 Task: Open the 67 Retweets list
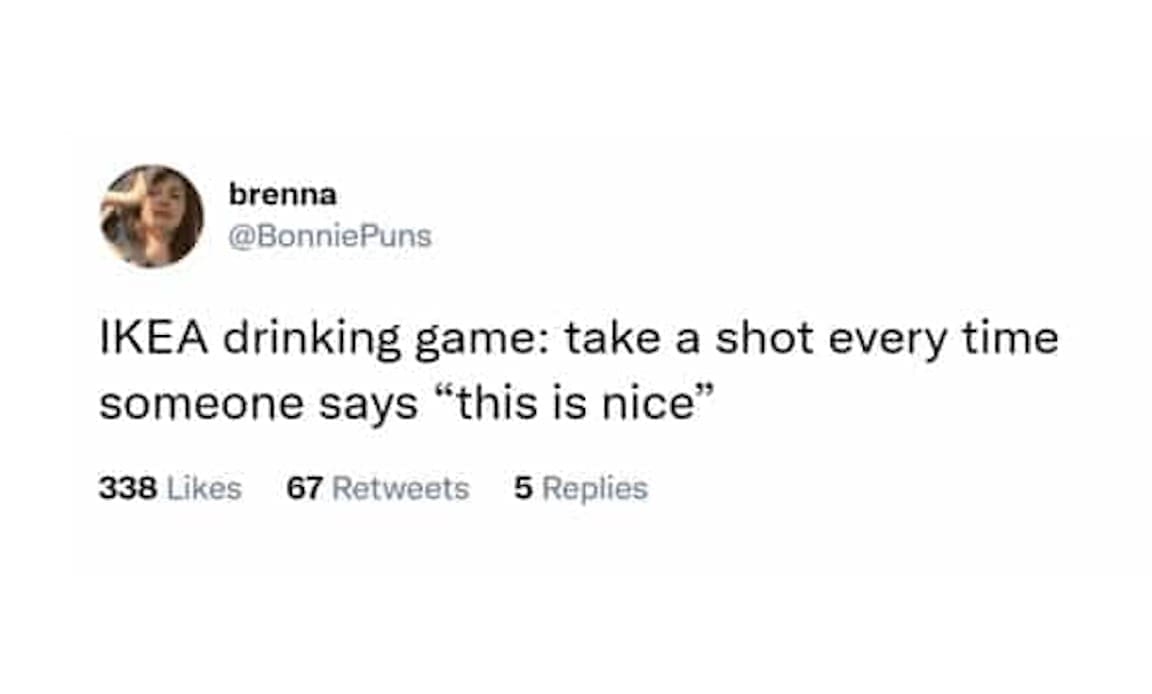(377, 489)
